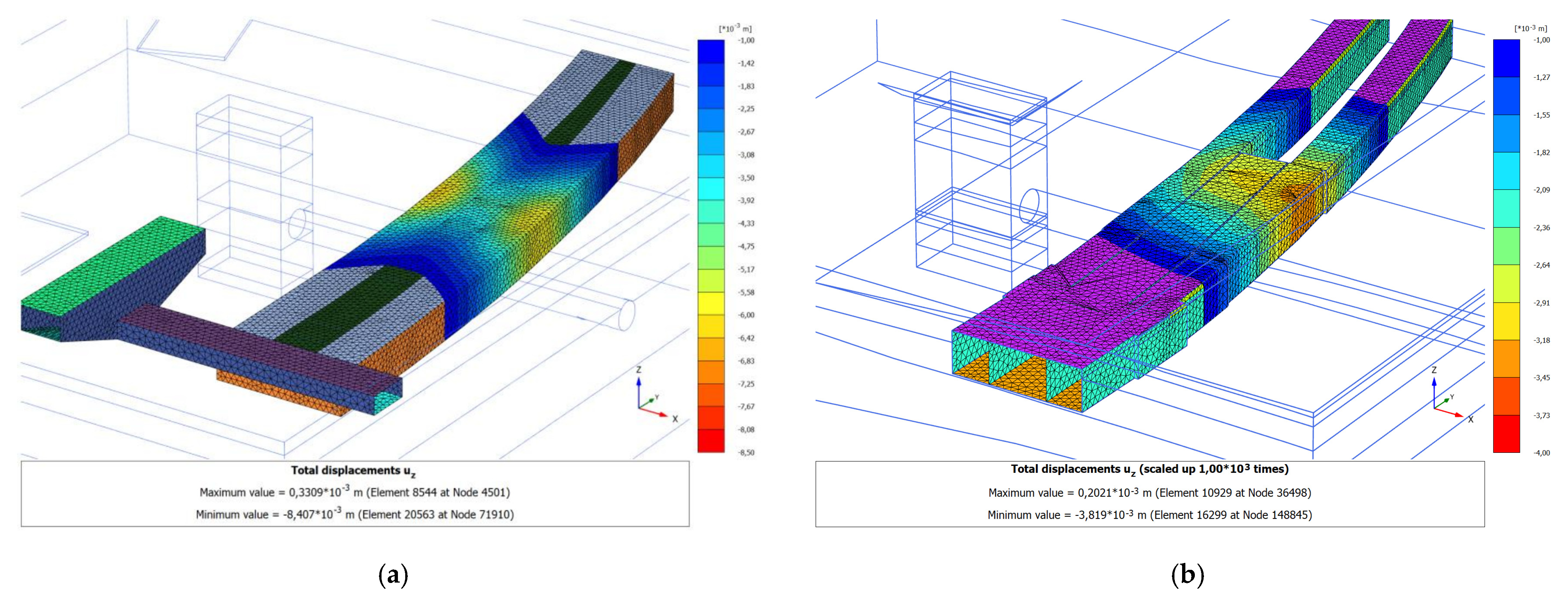Select the 'Maximum value = 0,3309*10⁻³ m' line

click(355, 491)
